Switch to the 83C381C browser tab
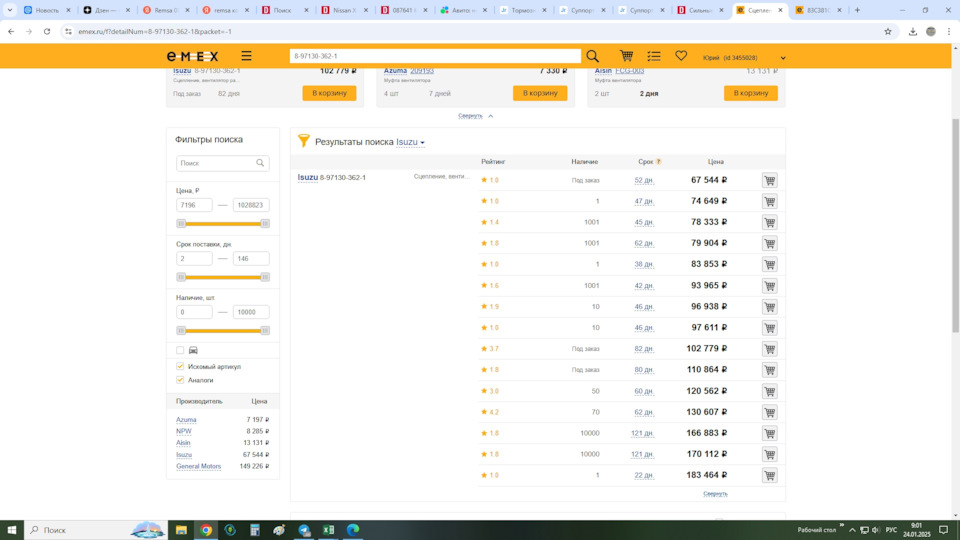Viewport: 960px width, 540px height. [x=818, y=10]
